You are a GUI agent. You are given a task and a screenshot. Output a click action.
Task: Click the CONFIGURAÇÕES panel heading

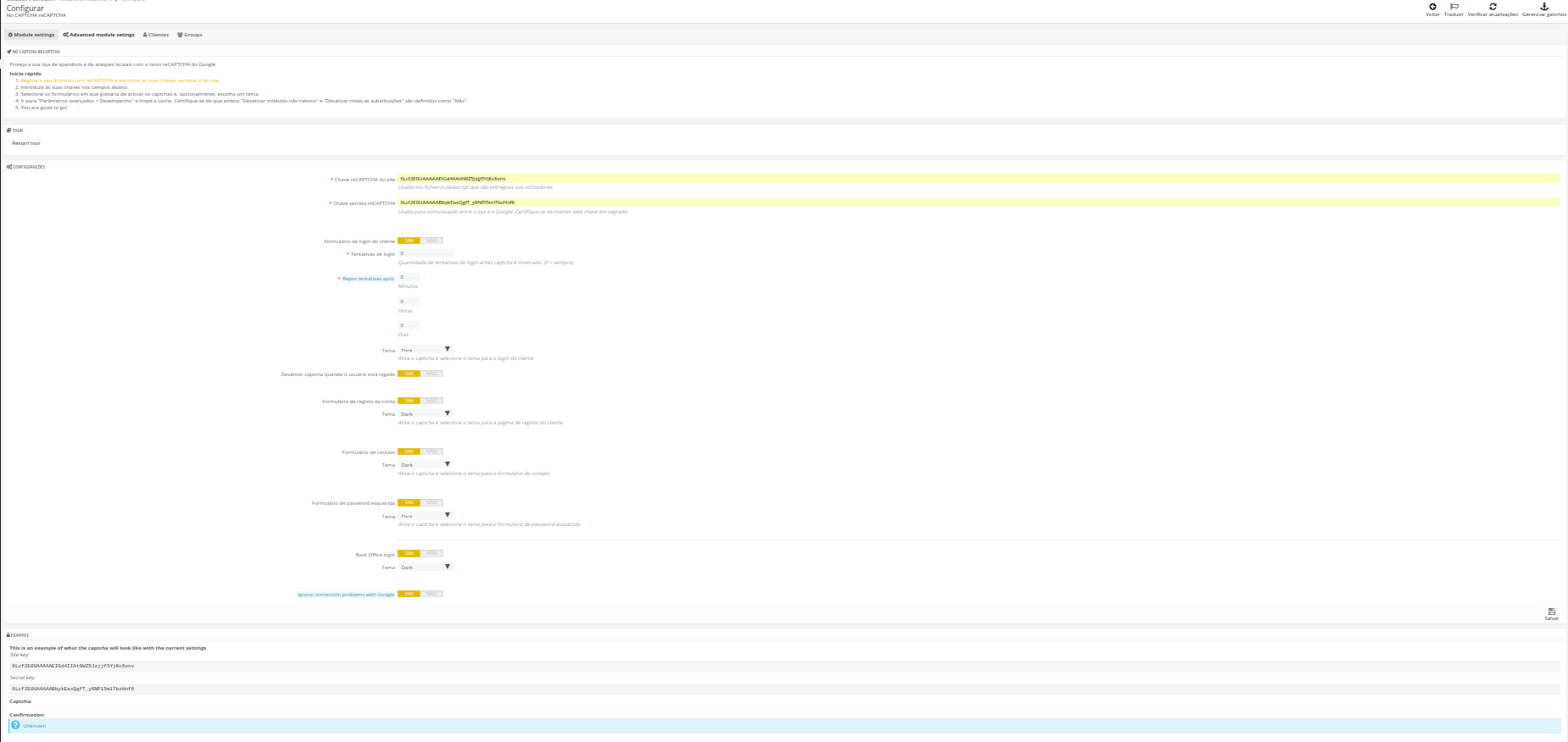26,167
